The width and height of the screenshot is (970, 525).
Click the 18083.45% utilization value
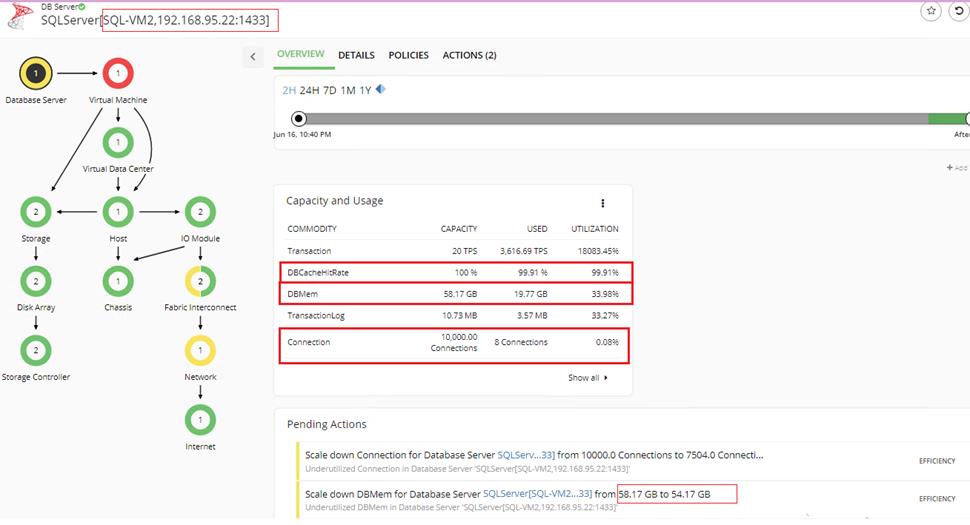pos(598,251)
